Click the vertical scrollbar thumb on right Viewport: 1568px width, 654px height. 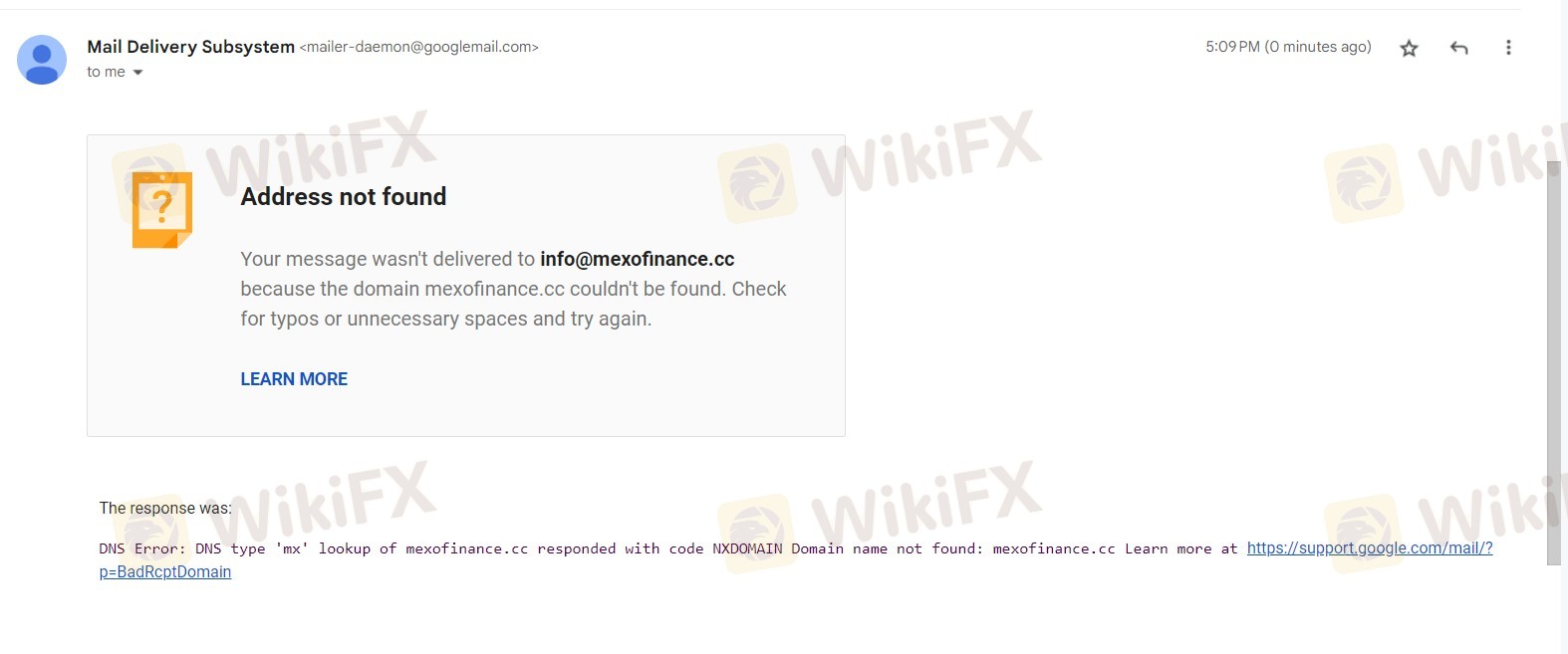[x=1554, y=363]
